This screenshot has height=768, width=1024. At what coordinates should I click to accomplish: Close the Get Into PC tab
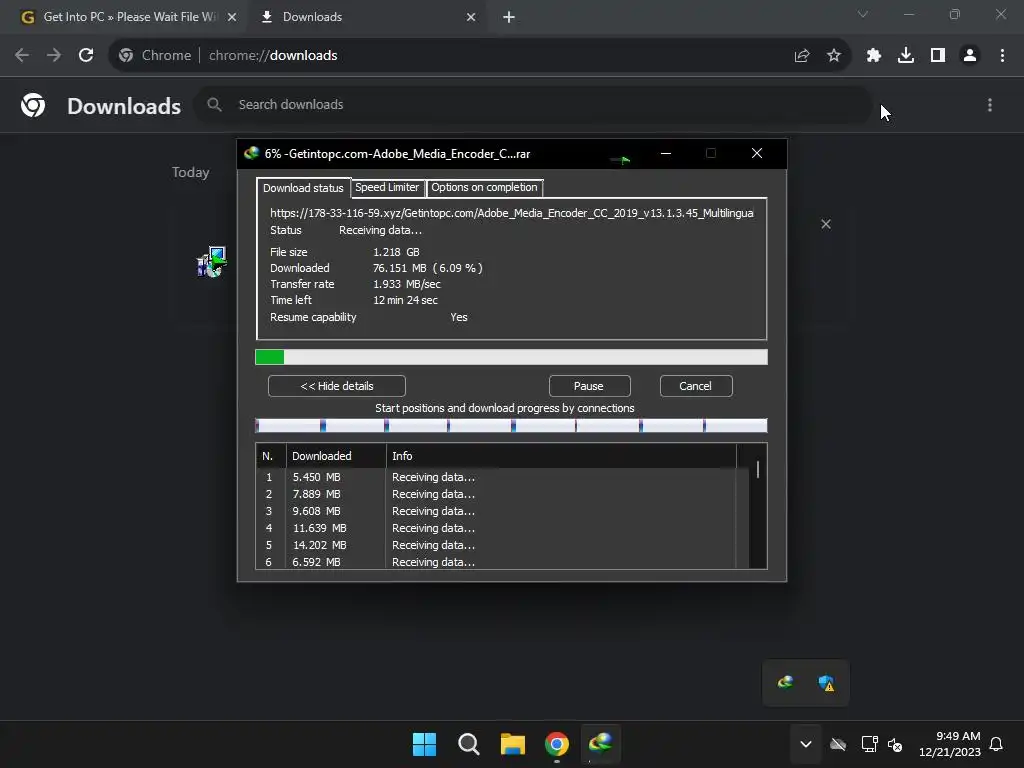(x=232, y=17)
